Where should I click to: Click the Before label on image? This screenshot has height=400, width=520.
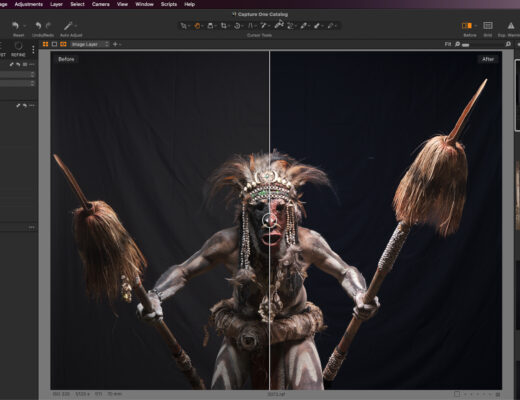[x=66, y=59]
